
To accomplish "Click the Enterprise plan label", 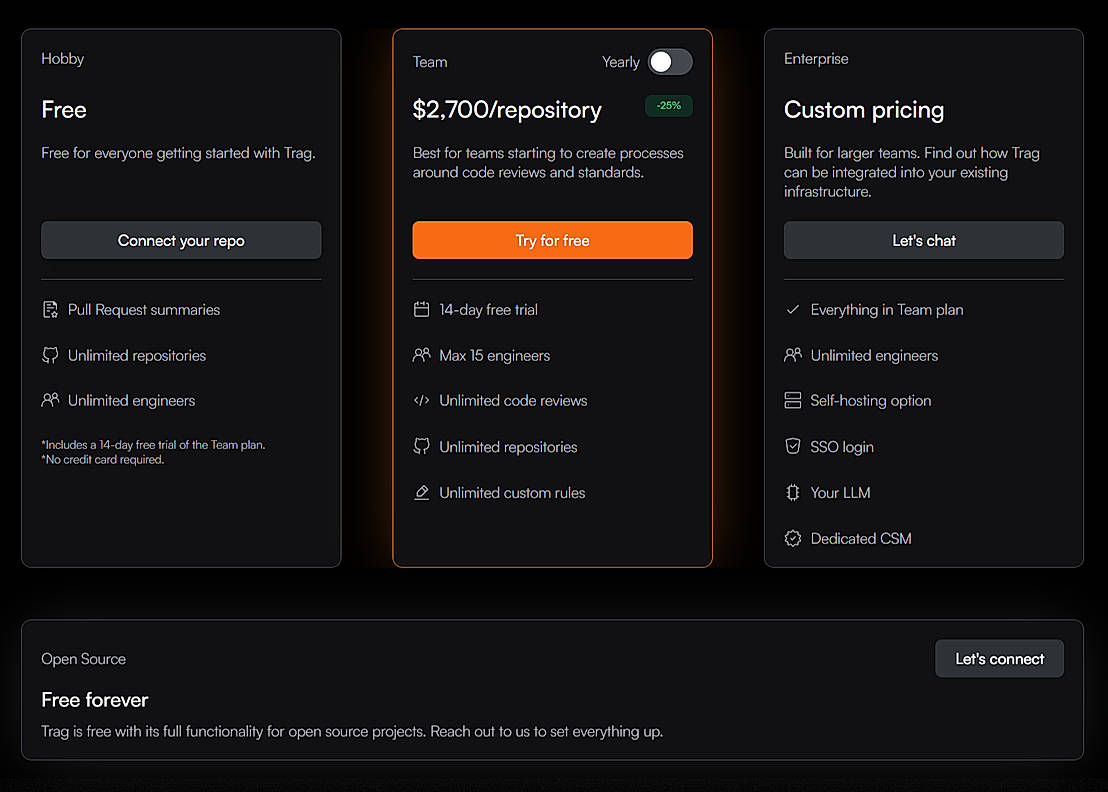I will point(816,59).
